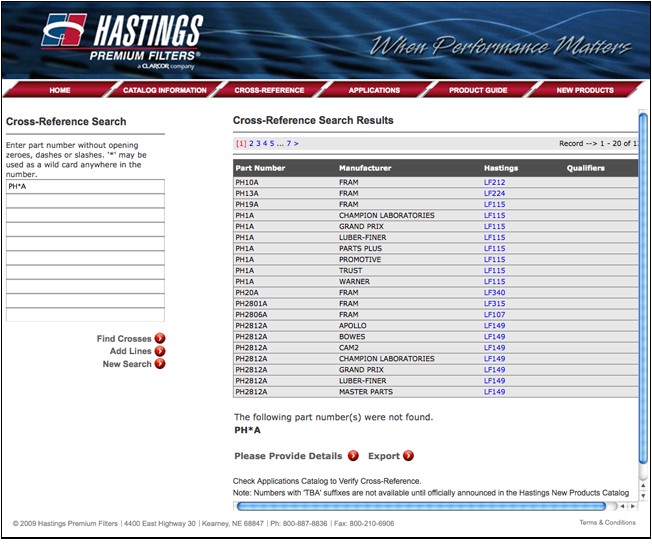
Task: Click the Hastings Premium Filters logo
Action: (123, 40)
